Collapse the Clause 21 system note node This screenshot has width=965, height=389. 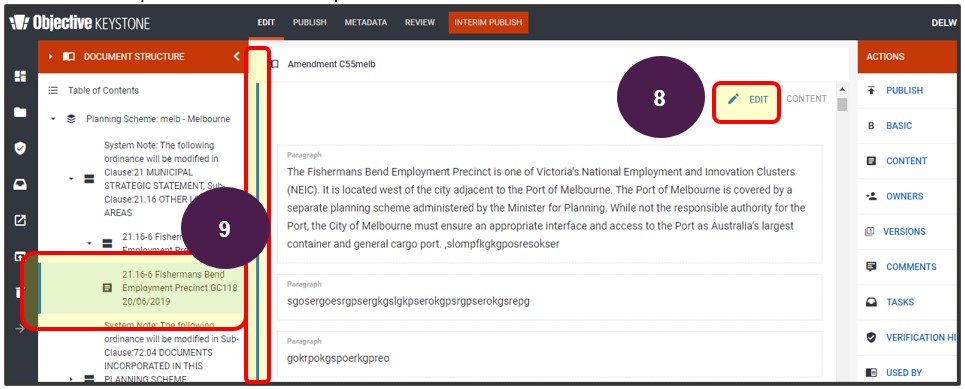71,178
